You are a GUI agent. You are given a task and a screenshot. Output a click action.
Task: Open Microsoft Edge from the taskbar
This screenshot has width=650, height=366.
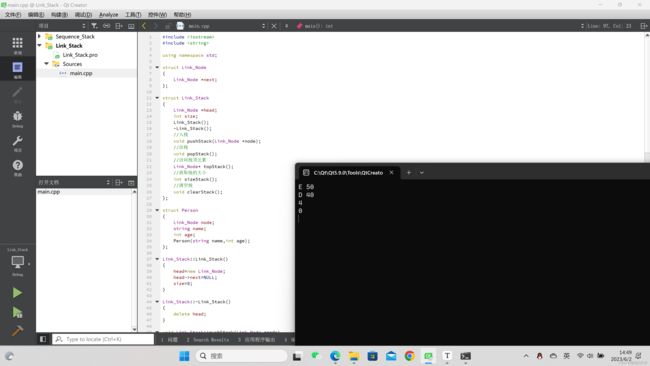[335, 356]
